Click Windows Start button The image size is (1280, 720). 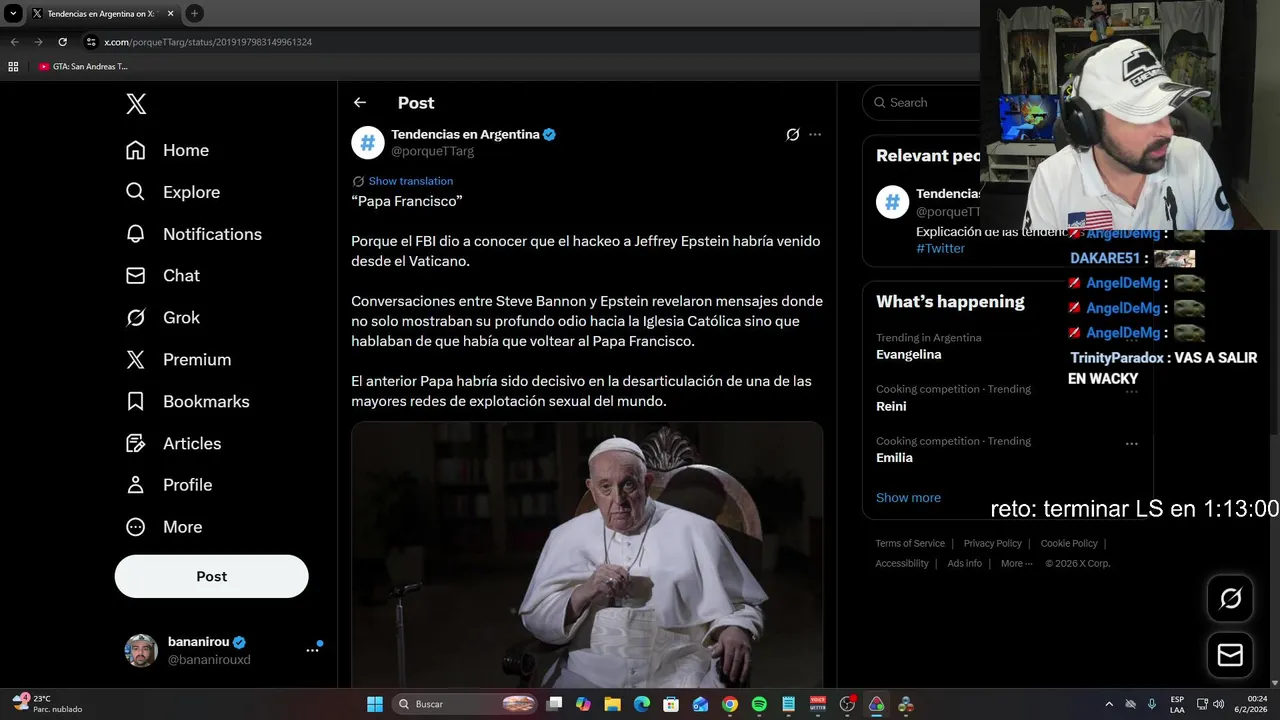click(374, 704)
